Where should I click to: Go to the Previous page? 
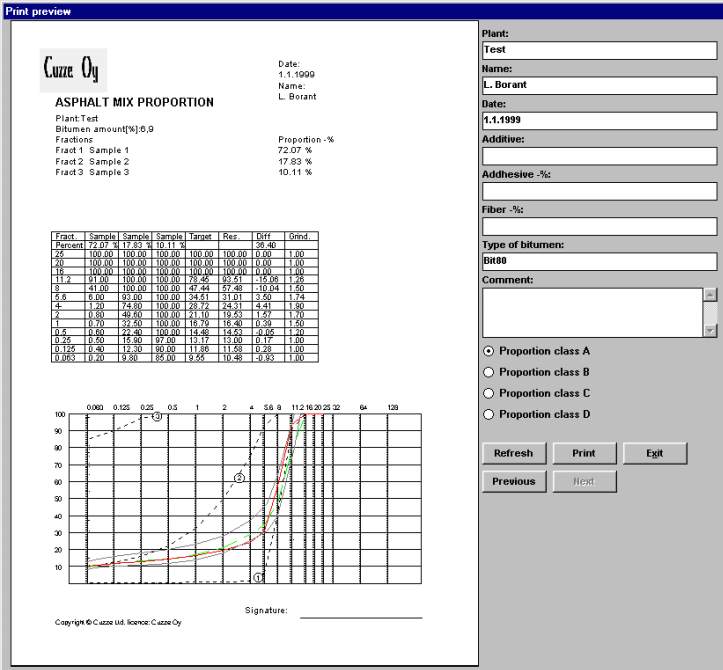click(x=514, y=481)
